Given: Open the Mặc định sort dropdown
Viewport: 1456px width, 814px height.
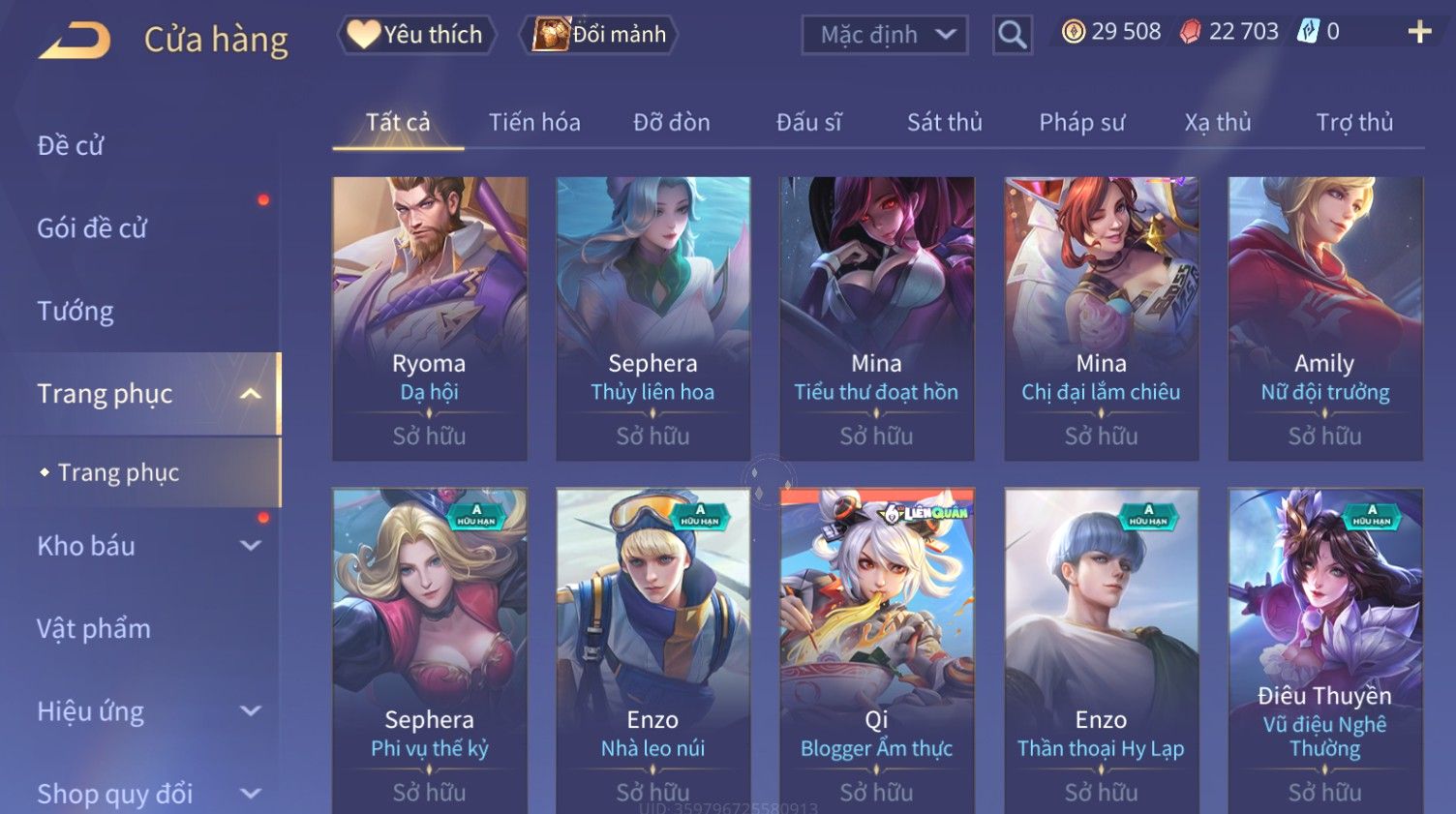Looking at the screenshot, I should tap(885, 35).
